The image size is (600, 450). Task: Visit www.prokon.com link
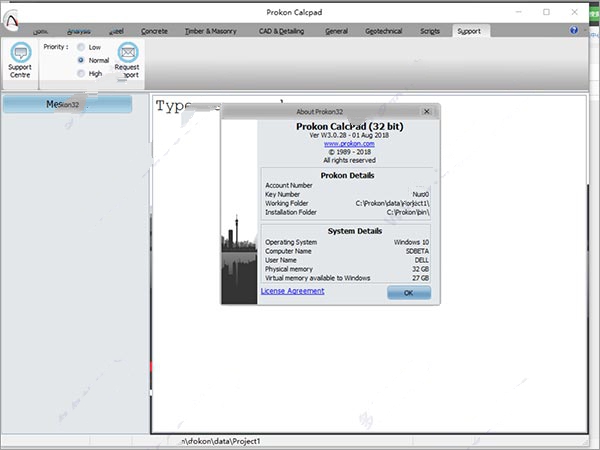pyautogui.click(x=349, y=143)
